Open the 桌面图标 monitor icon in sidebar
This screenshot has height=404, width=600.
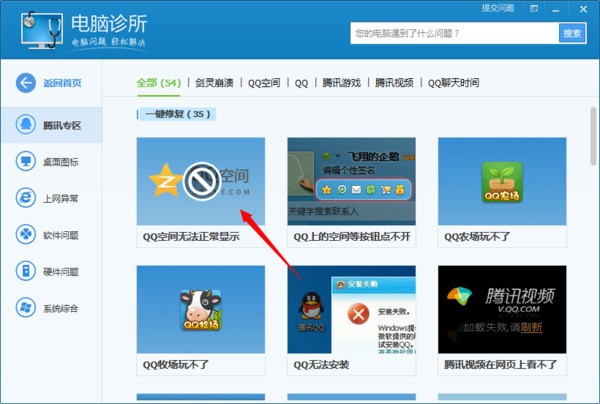tap(26, 161)
